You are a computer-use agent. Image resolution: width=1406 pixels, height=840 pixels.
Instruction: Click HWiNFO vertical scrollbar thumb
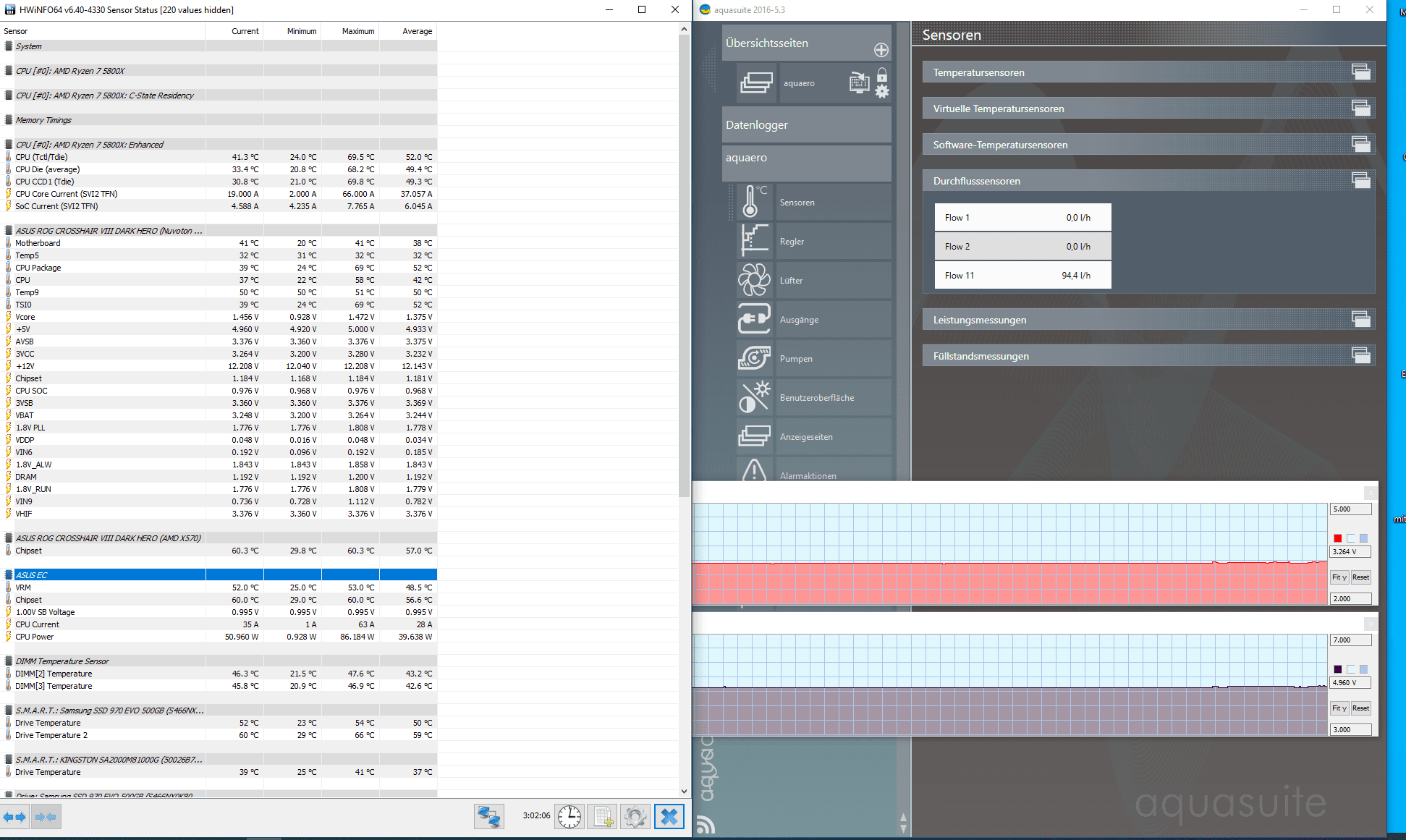pyautogui.click(x=684, y=266)
